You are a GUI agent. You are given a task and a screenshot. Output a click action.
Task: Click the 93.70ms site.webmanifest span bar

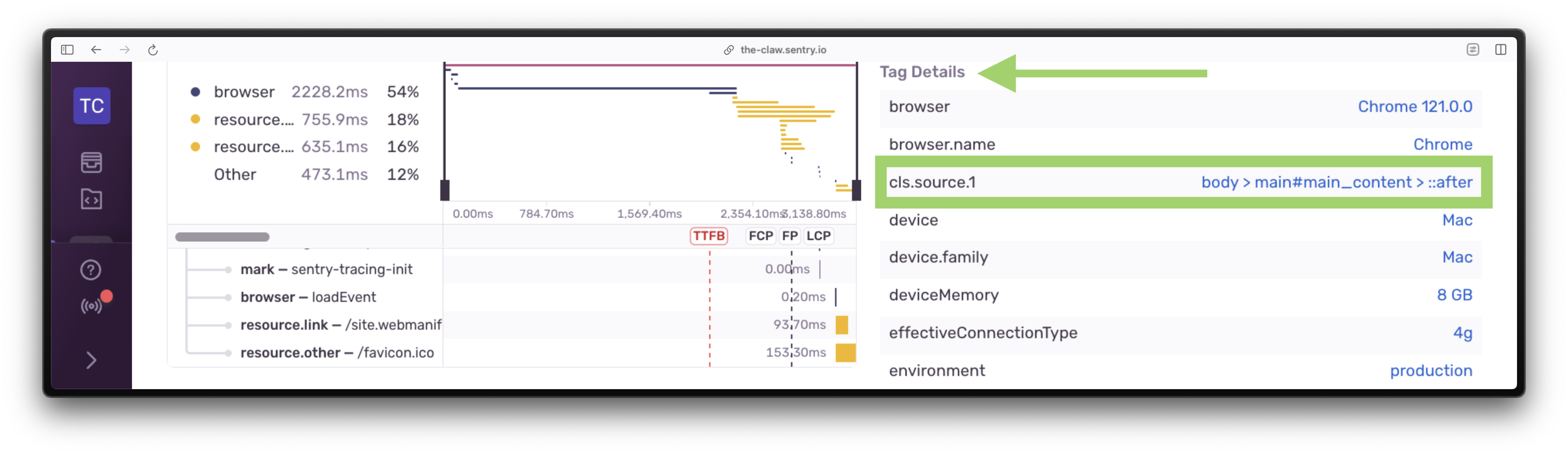click(x=842, y=325)
